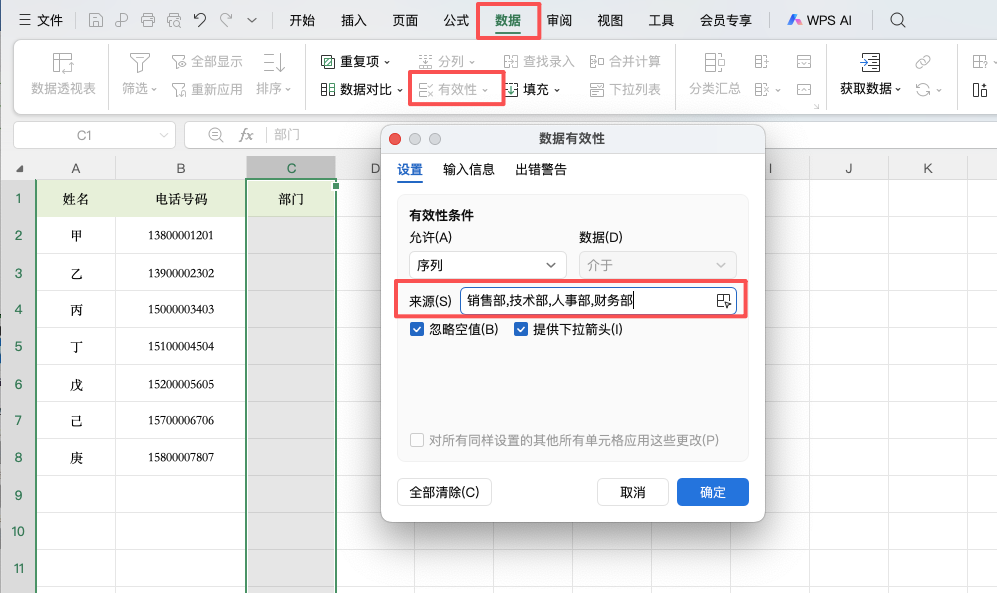Switch to the 页面 tab
The height and width of the screenshot is (593, 997).
405,20
